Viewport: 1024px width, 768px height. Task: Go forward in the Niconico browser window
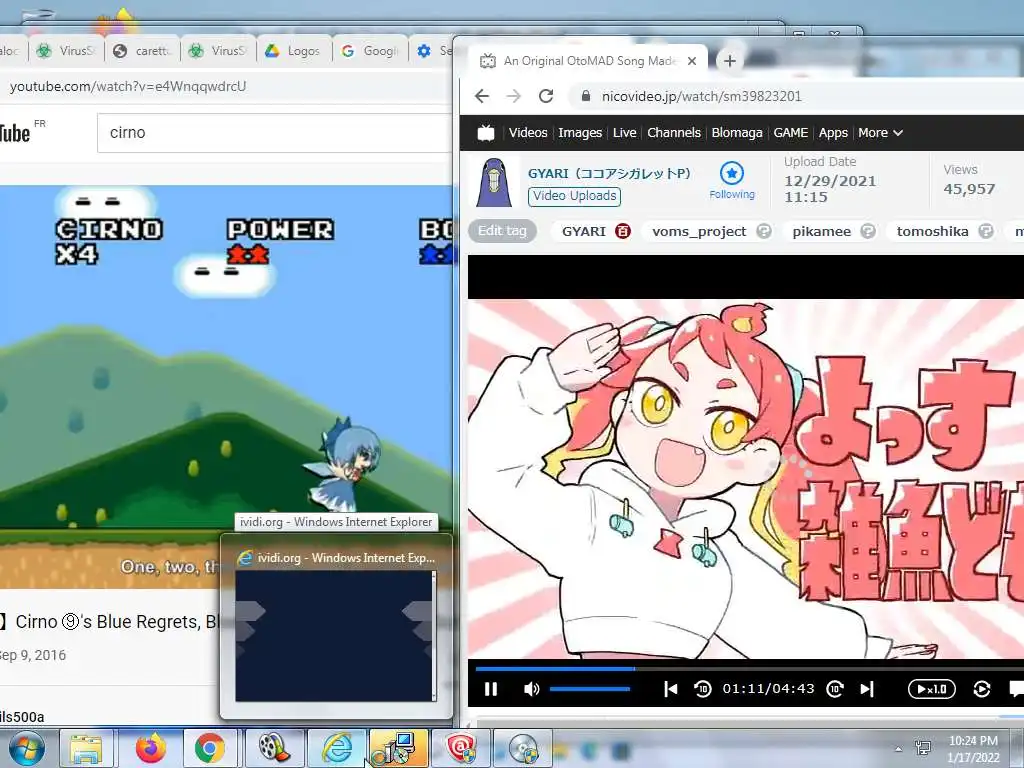coord(514,96)
